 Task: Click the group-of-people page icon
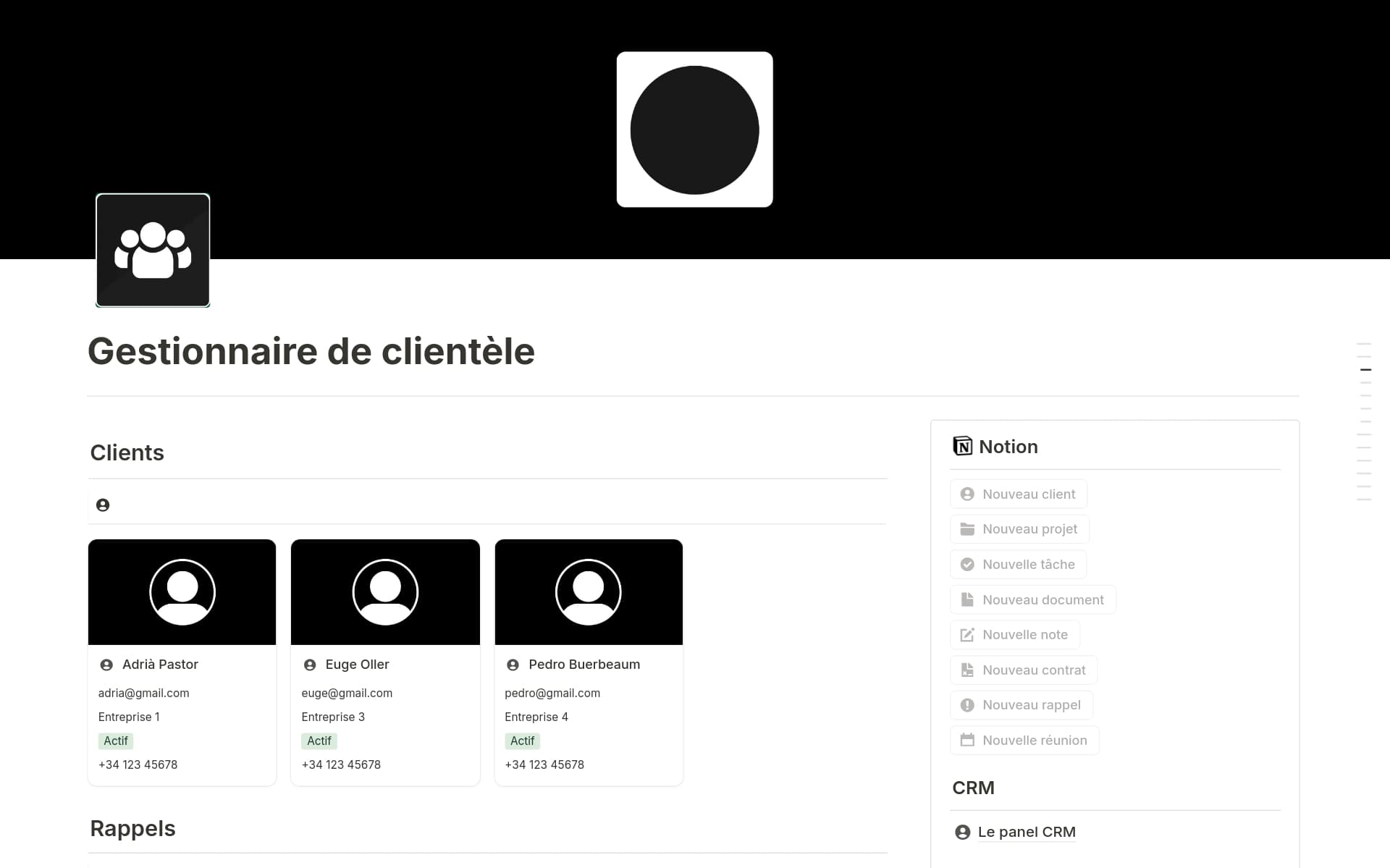(x=152, y=250)
